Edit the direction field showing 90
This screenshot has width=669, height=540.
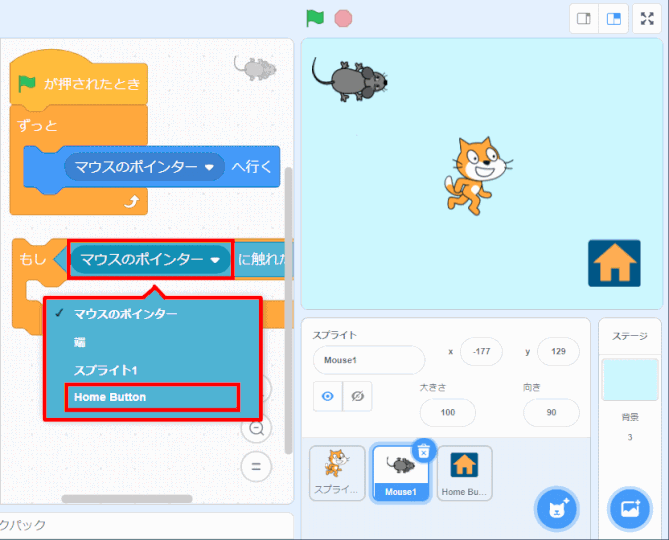point(551,412)
